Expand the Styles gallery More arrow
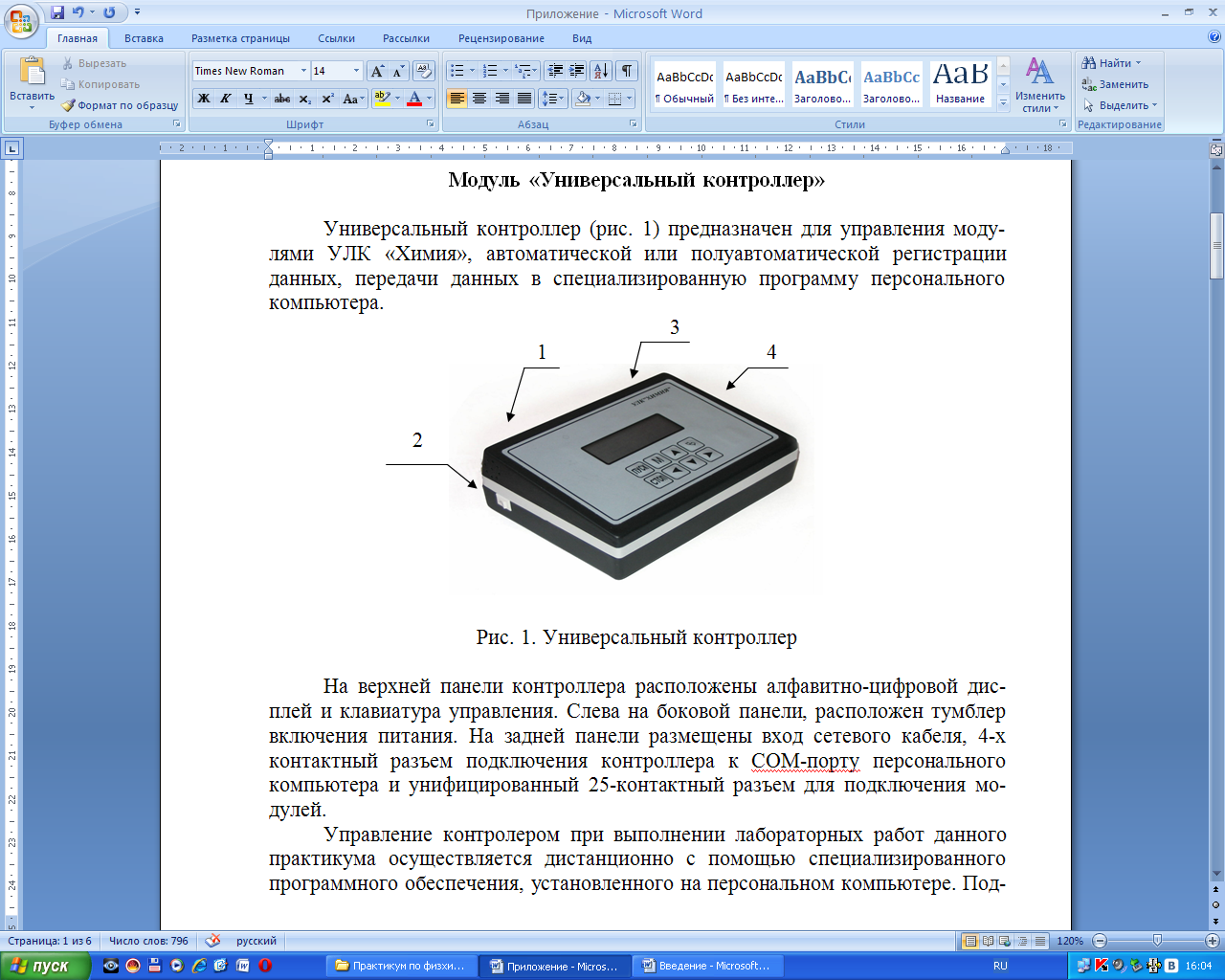Image resolution: width=1225 pixels, height=980 pixels. click(1003, 104)
